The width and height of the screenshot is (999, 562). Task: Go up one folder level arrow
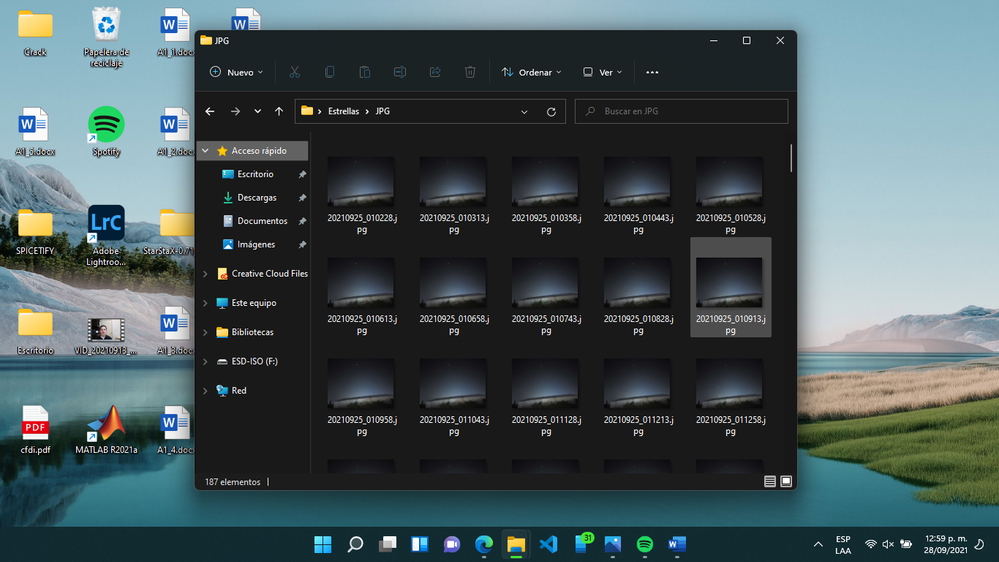point(279,111)
